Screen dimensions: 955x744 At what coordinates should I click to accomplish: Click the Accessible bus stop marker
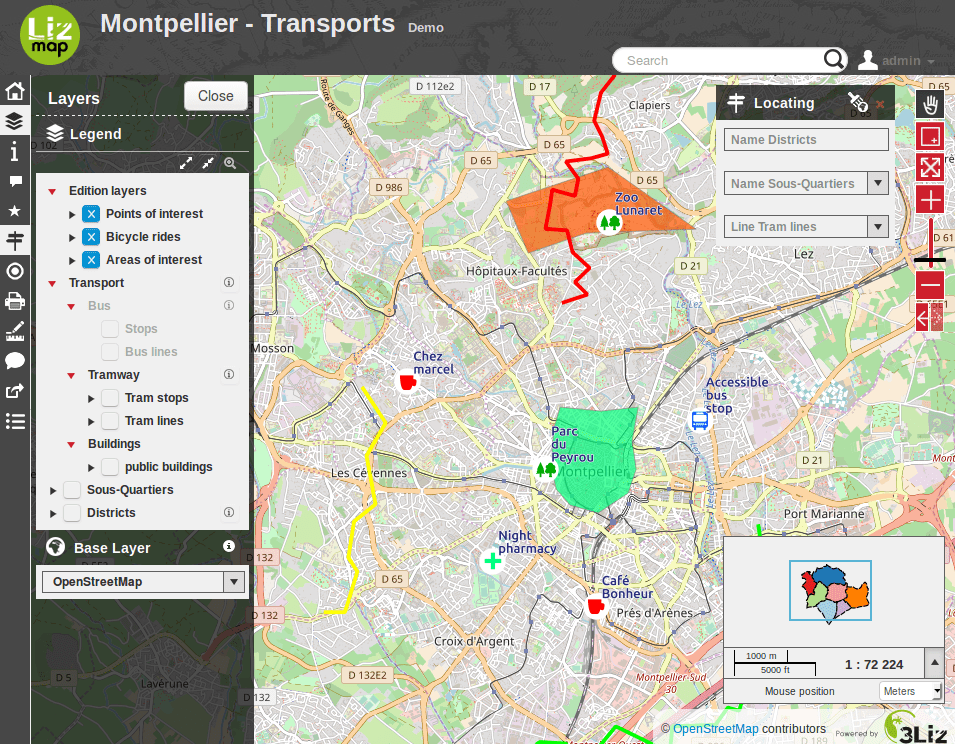700,421
